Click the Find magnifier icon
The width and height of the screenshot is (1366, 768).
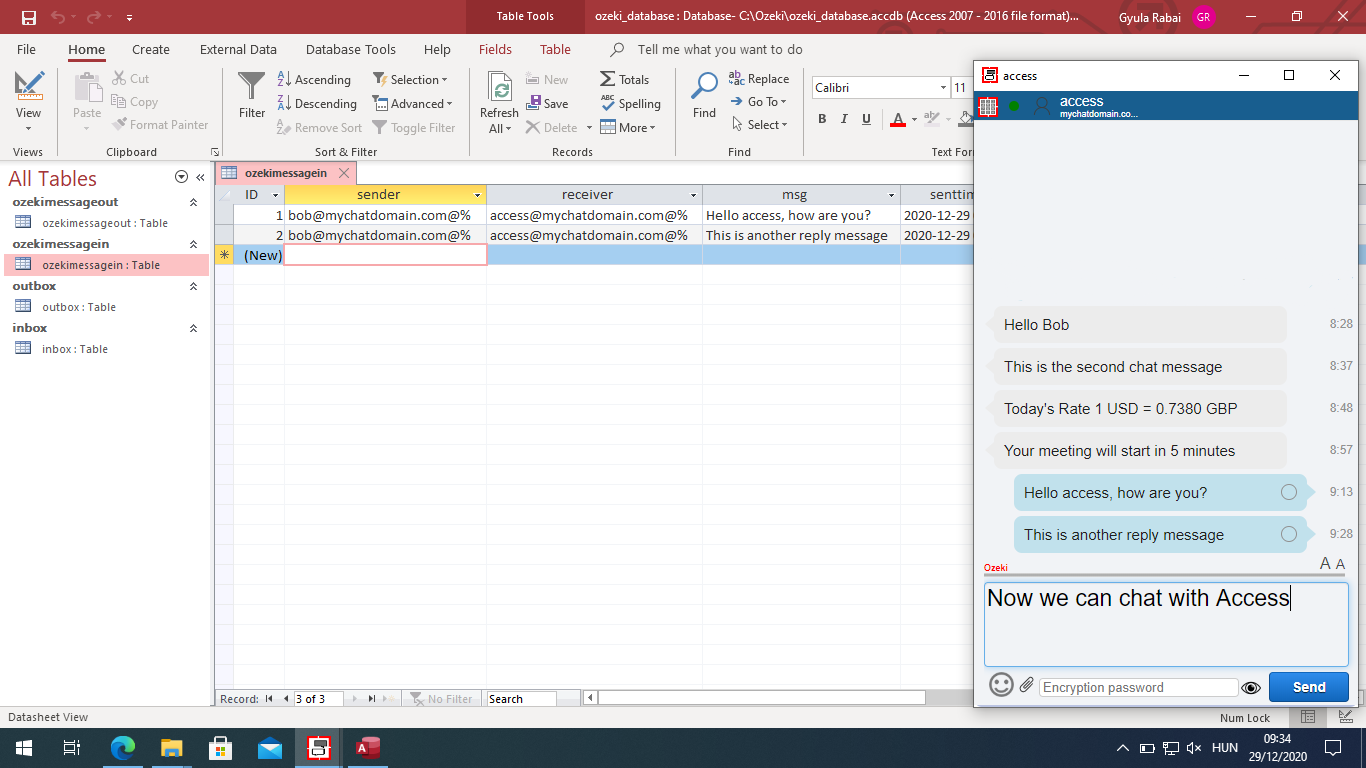pos(704,88)
